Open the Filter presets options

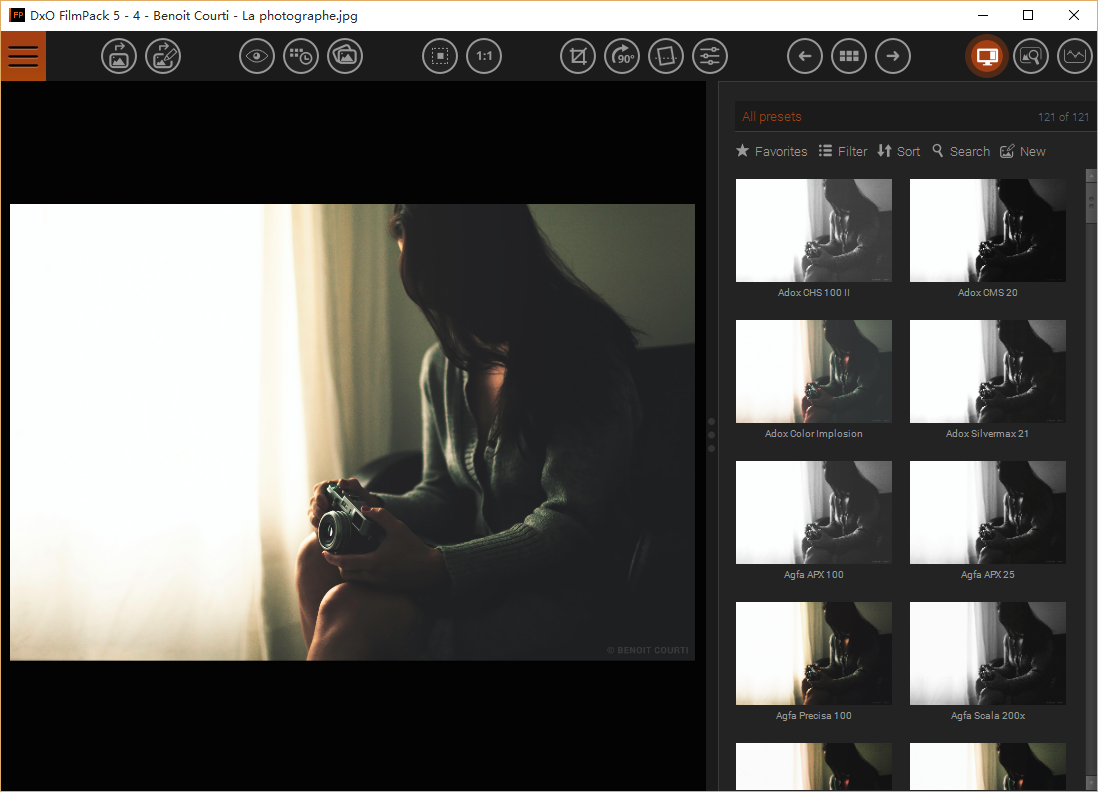(x=843, y=151)
